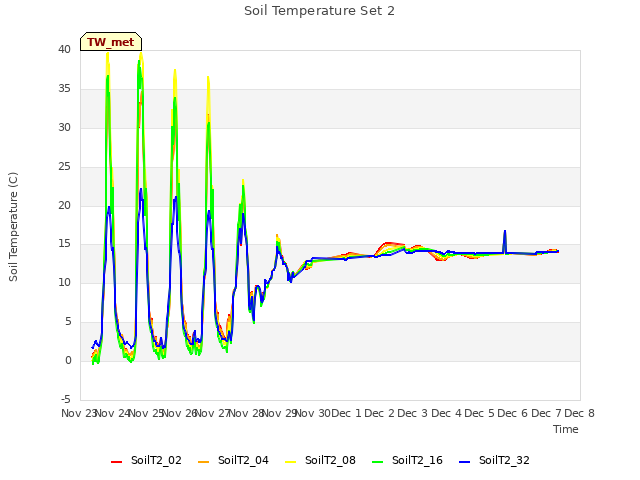Click the Dec 3 x-axis tick label
Viewport: 640px width, 480px height.
coord(413,413)
